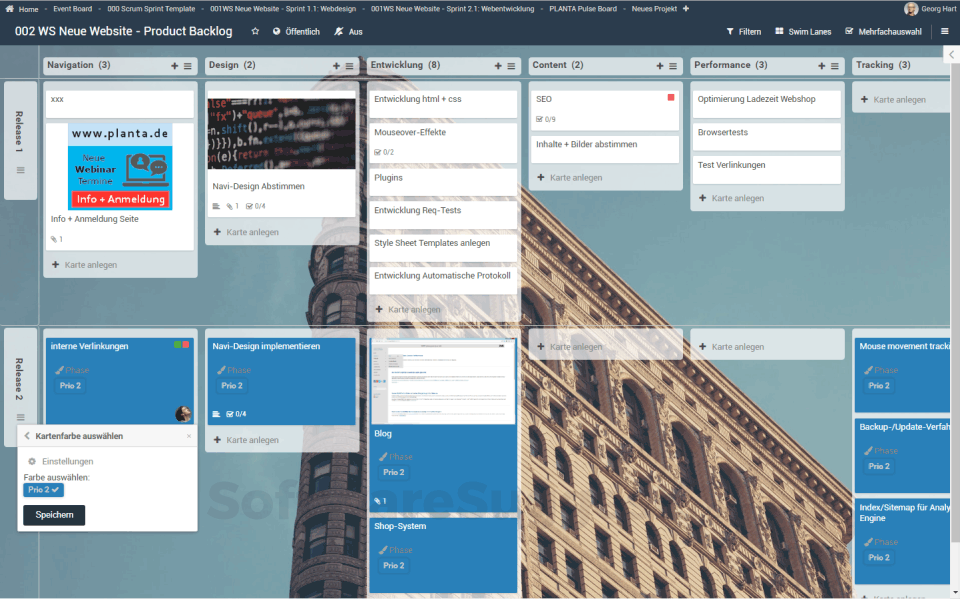Open the Test Verlinkungen card
960x599 pixels.
point(767,170)
